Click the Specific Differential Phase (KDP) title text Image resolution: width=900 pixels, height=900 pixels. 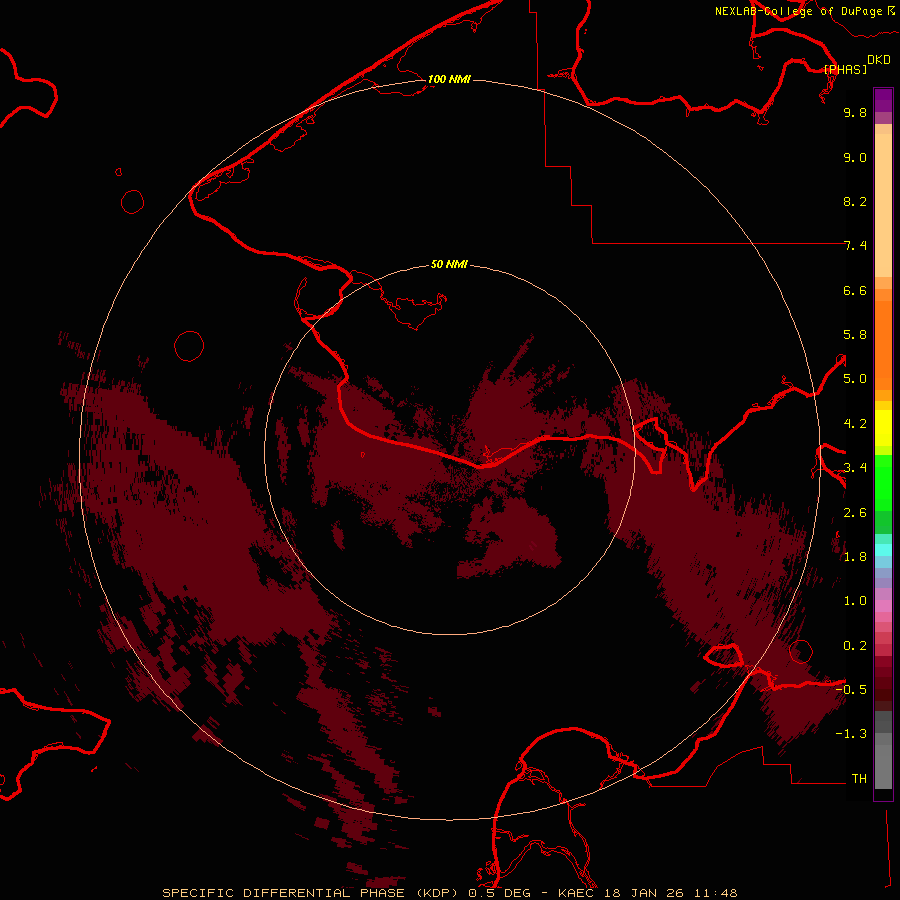[310, 893]
